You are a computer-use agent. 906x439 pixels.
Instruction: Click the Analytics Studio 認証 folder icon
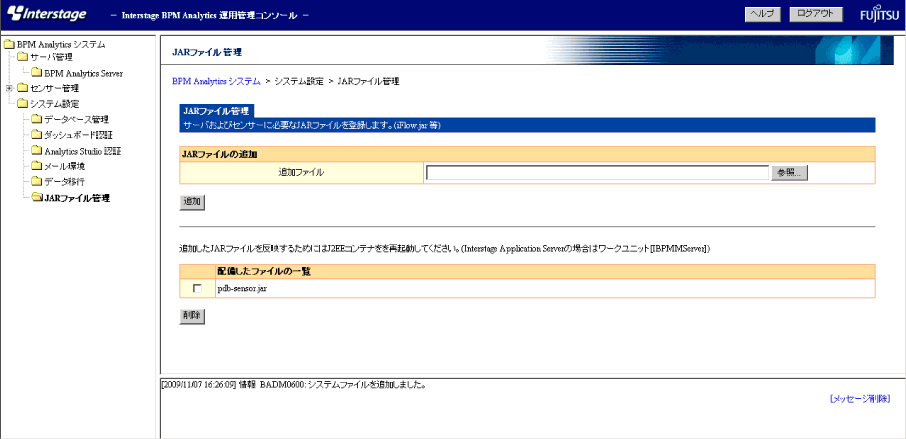pyautogui.click(x=36, y=151)
